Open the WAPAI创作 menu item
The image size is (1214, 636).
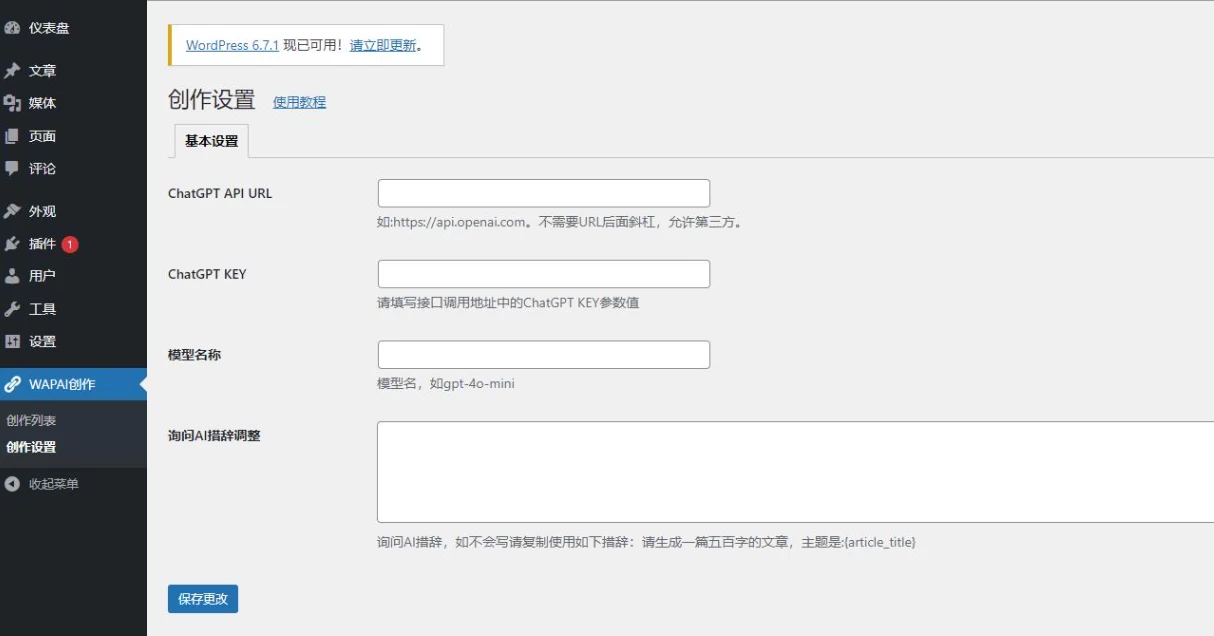62,384
